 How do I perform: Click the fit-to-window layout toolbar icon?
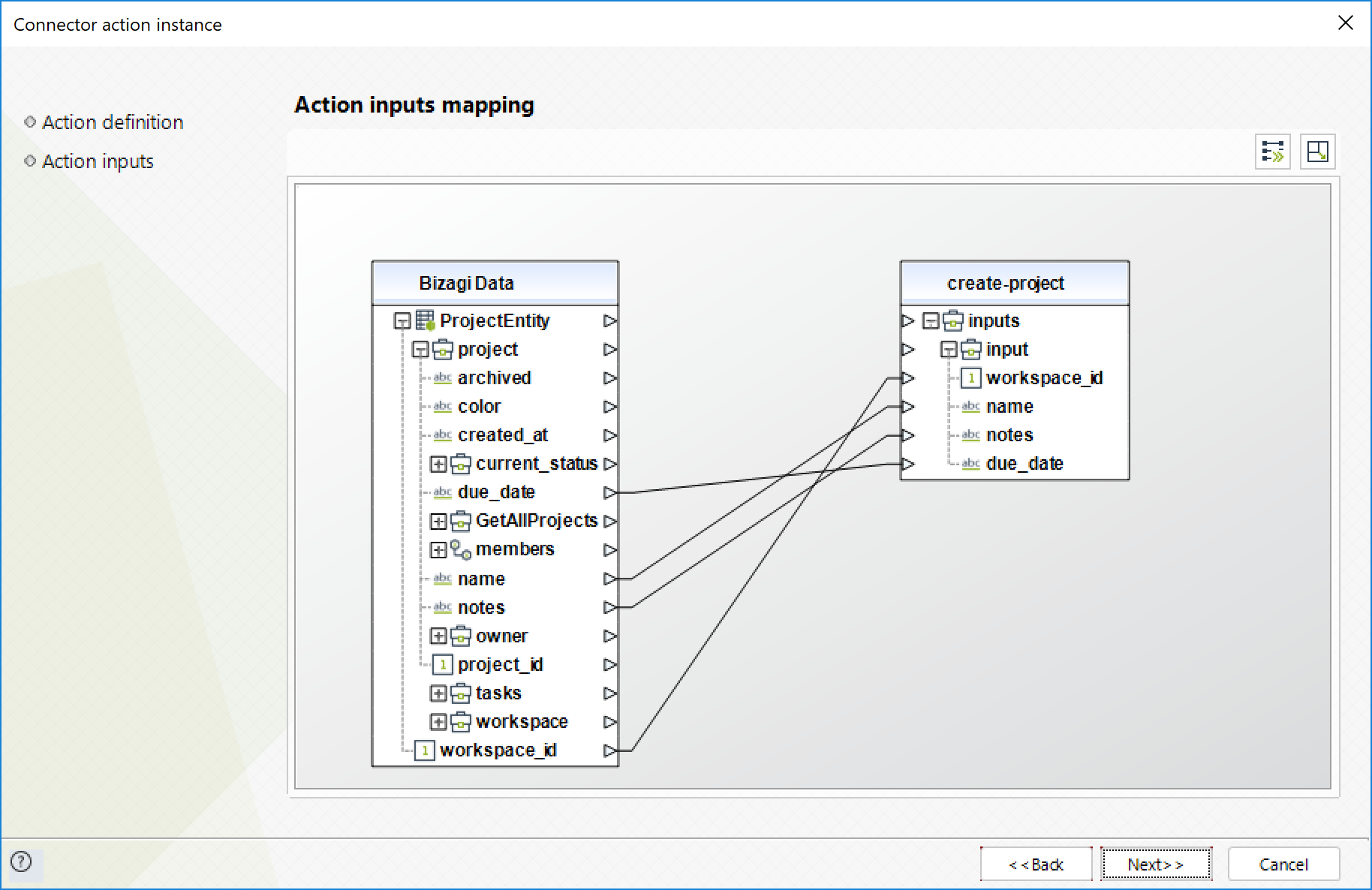[1317, 152]
